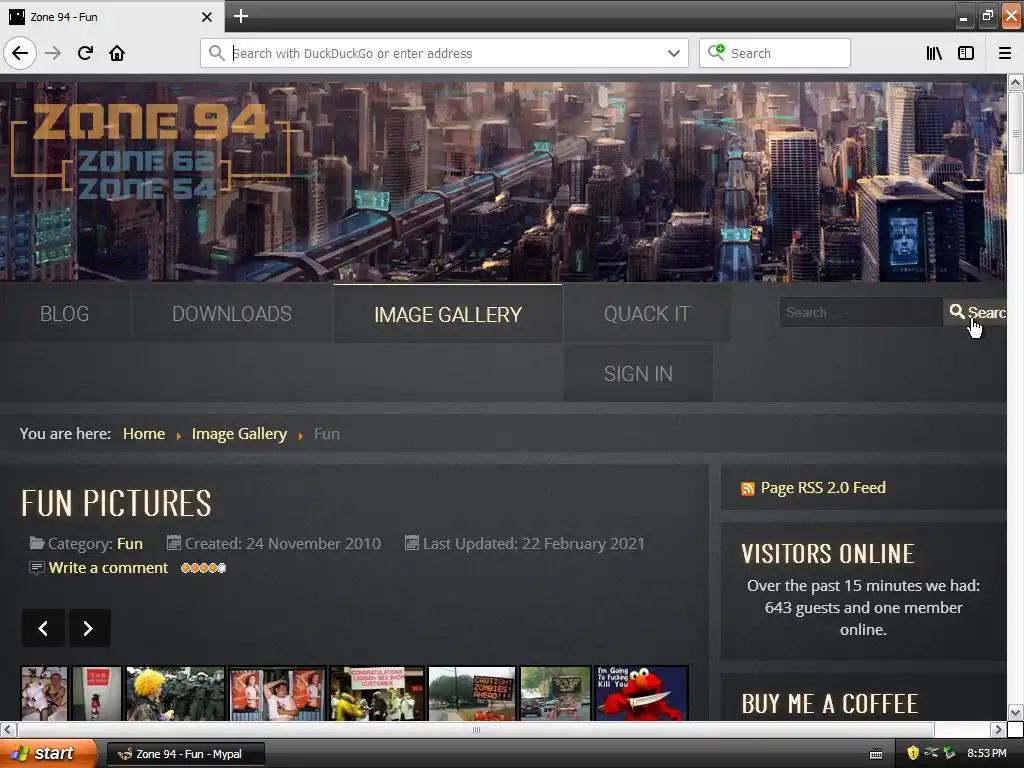
Task: Click the Write a comment link
Action: [108, 568]
